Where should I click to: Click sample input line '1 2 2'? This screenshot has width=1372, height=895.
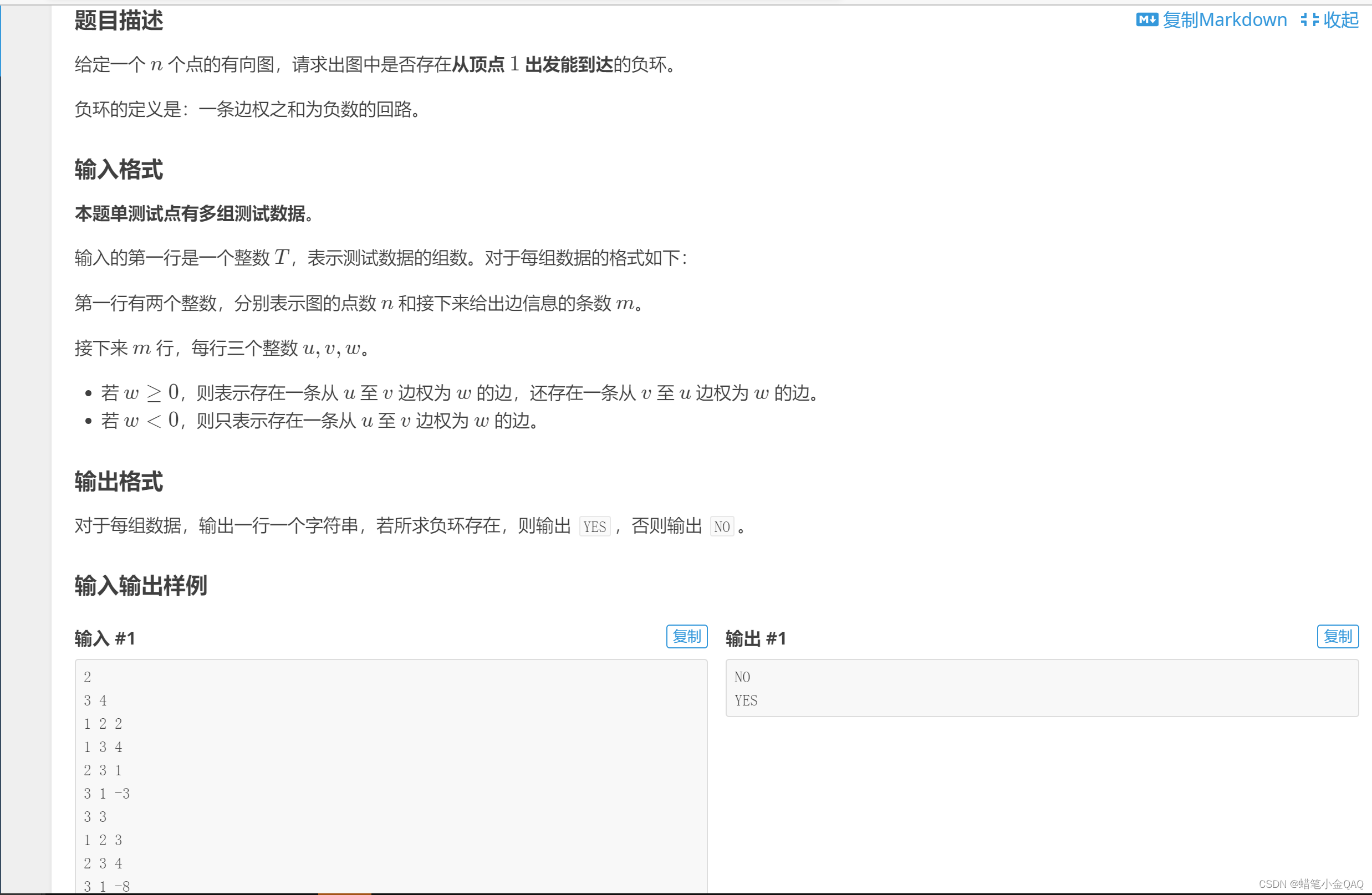click(x=103, y=724)
